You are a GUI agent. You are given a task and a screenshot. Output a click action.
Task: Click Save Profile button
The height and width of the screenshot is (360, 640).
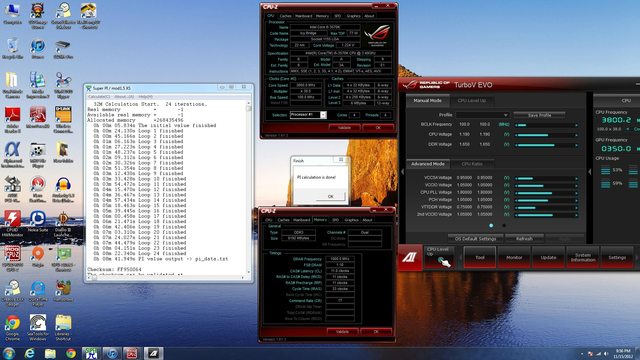pos(539,115)
